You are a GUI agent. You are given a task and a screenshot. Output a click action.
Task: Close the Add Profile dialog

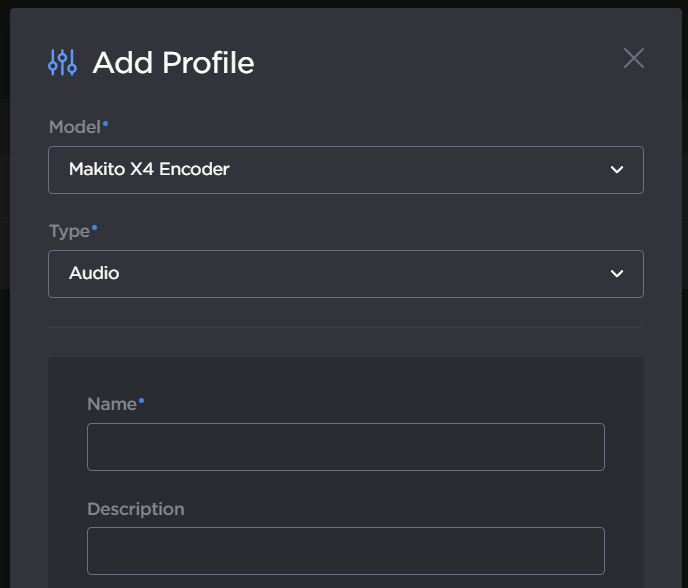(x=633, y=58)
